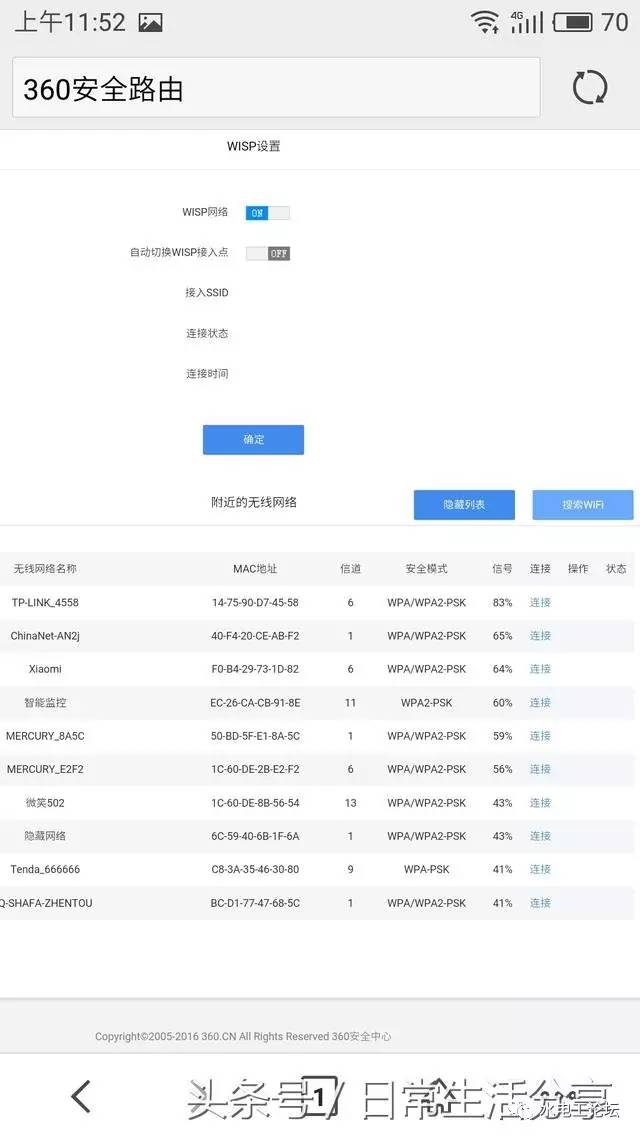Tap the 4G signal strength icon

tap(526, 21)
